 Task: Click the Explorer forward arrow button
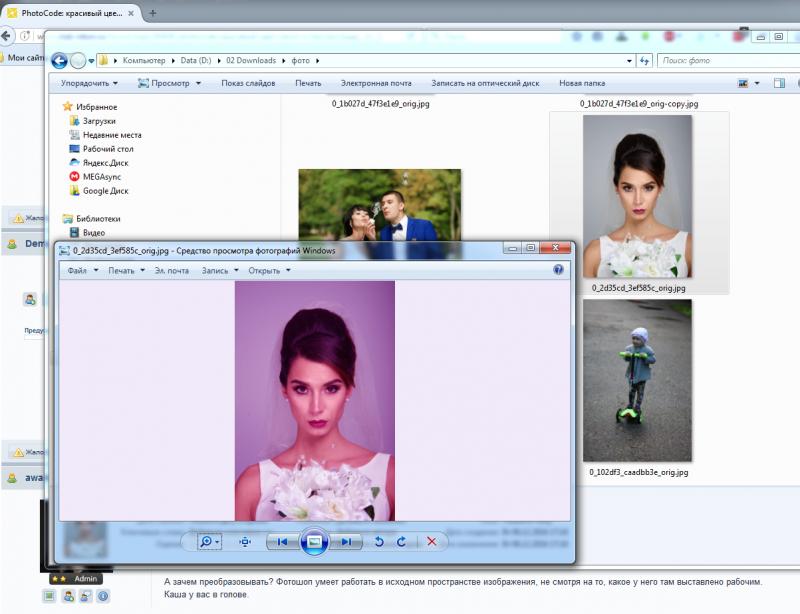(x=78, y=61)
